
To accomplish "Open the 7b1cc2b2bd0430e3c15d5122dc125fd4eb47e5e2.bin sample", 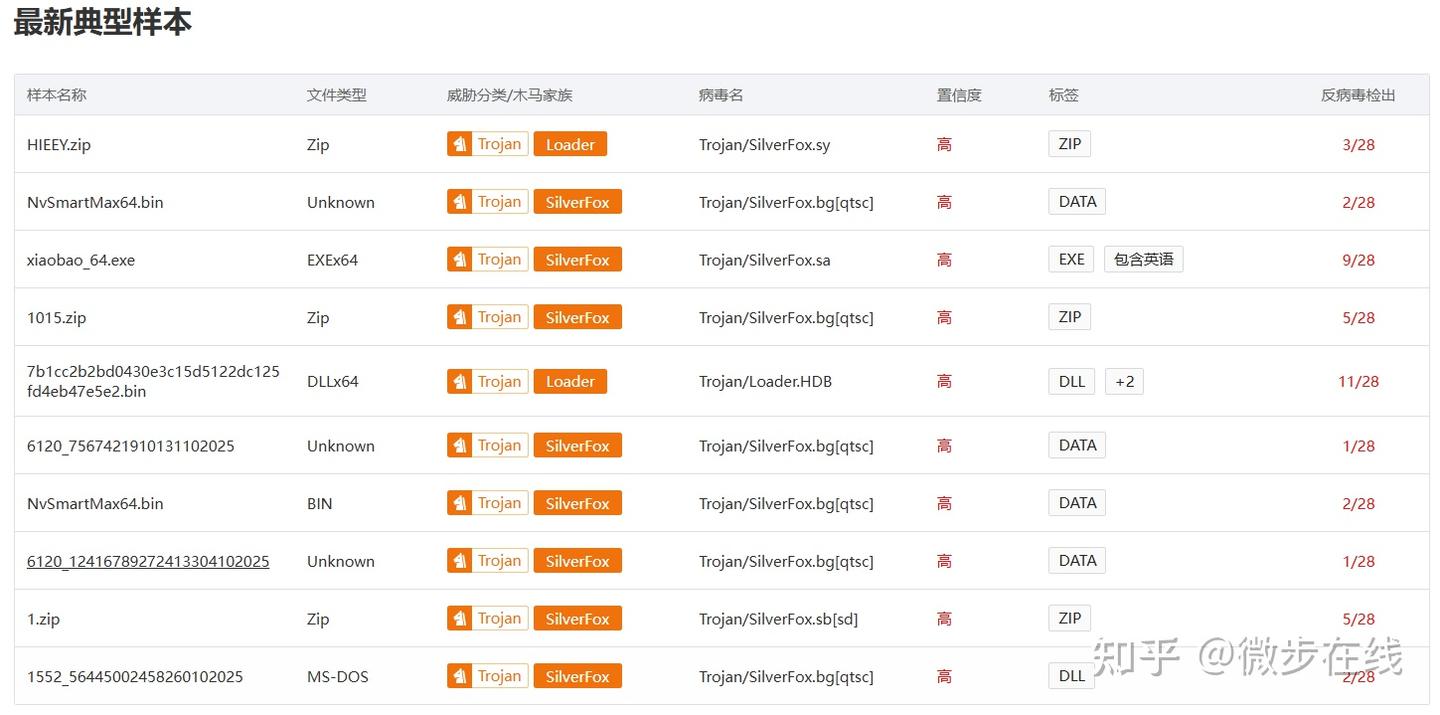I will click(153, 381).
